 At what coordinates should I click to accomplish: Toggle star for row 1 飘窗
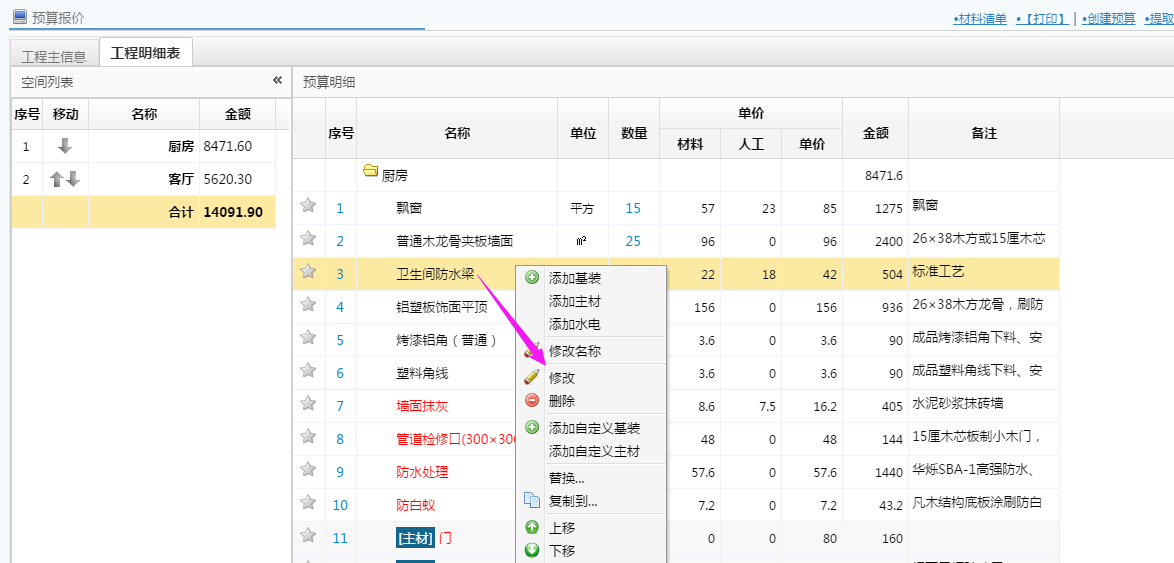tap(308, 206)
